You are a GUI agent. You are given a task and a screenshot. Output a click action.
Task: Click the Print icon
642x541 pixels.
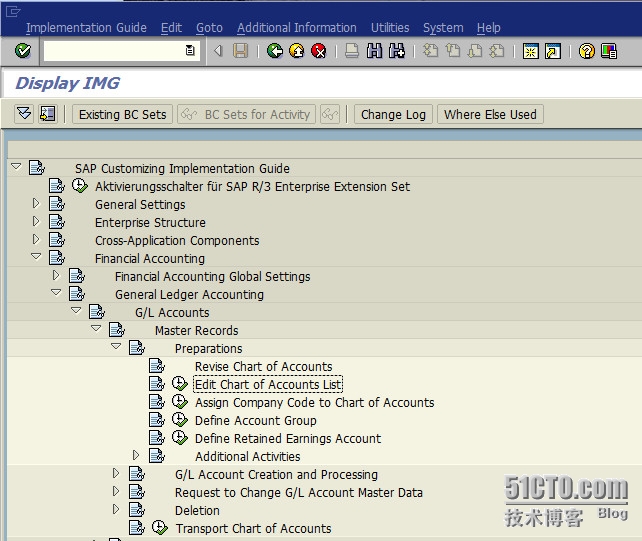pyautogui.click(x=352, y=51)
